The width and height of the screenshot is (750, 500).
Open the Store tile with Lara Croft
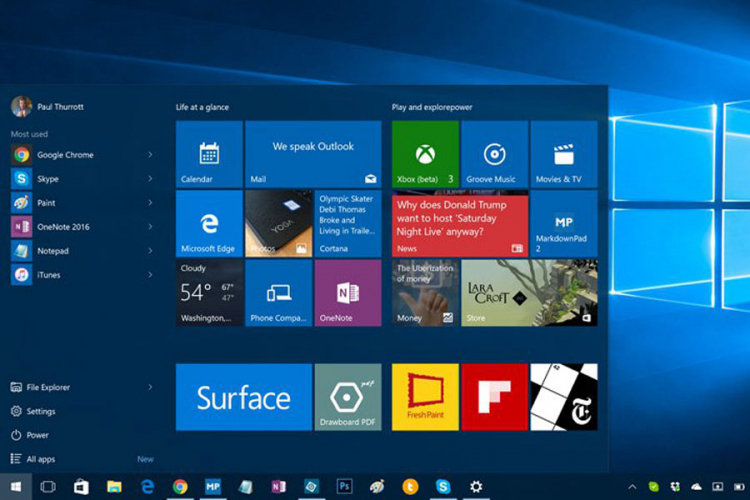click(x=529, y=293)
